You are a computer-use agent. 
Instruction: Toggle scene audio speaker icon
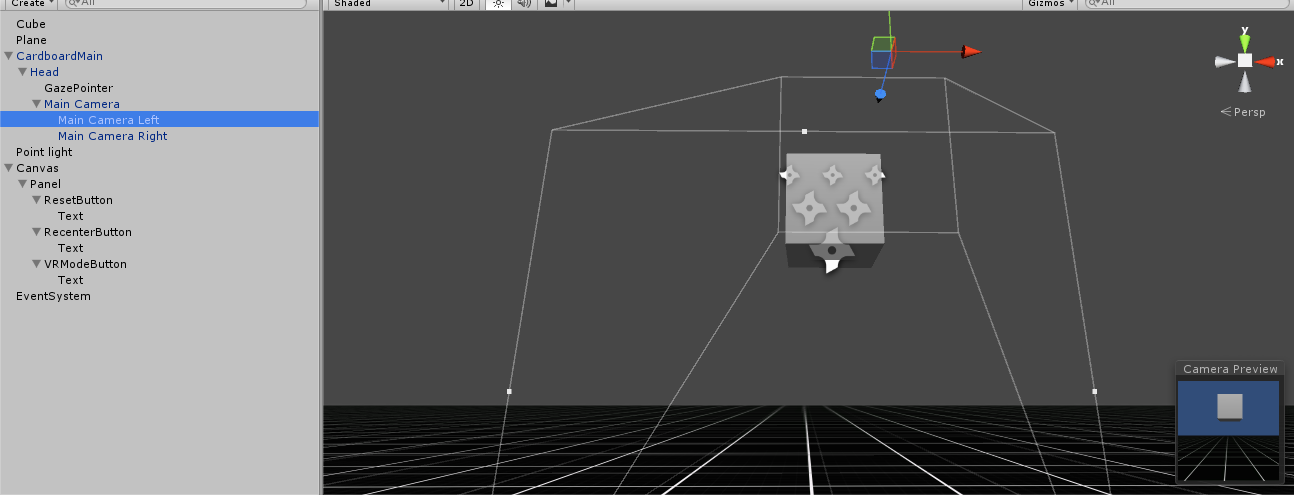[x=522, y=3]
